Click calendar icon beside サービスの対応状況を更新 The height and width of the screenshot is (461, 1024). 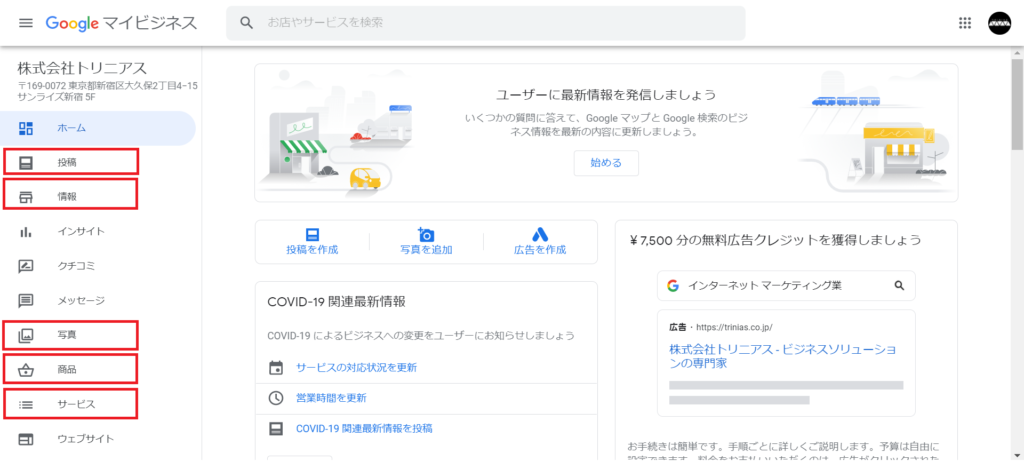coord(276,367)
